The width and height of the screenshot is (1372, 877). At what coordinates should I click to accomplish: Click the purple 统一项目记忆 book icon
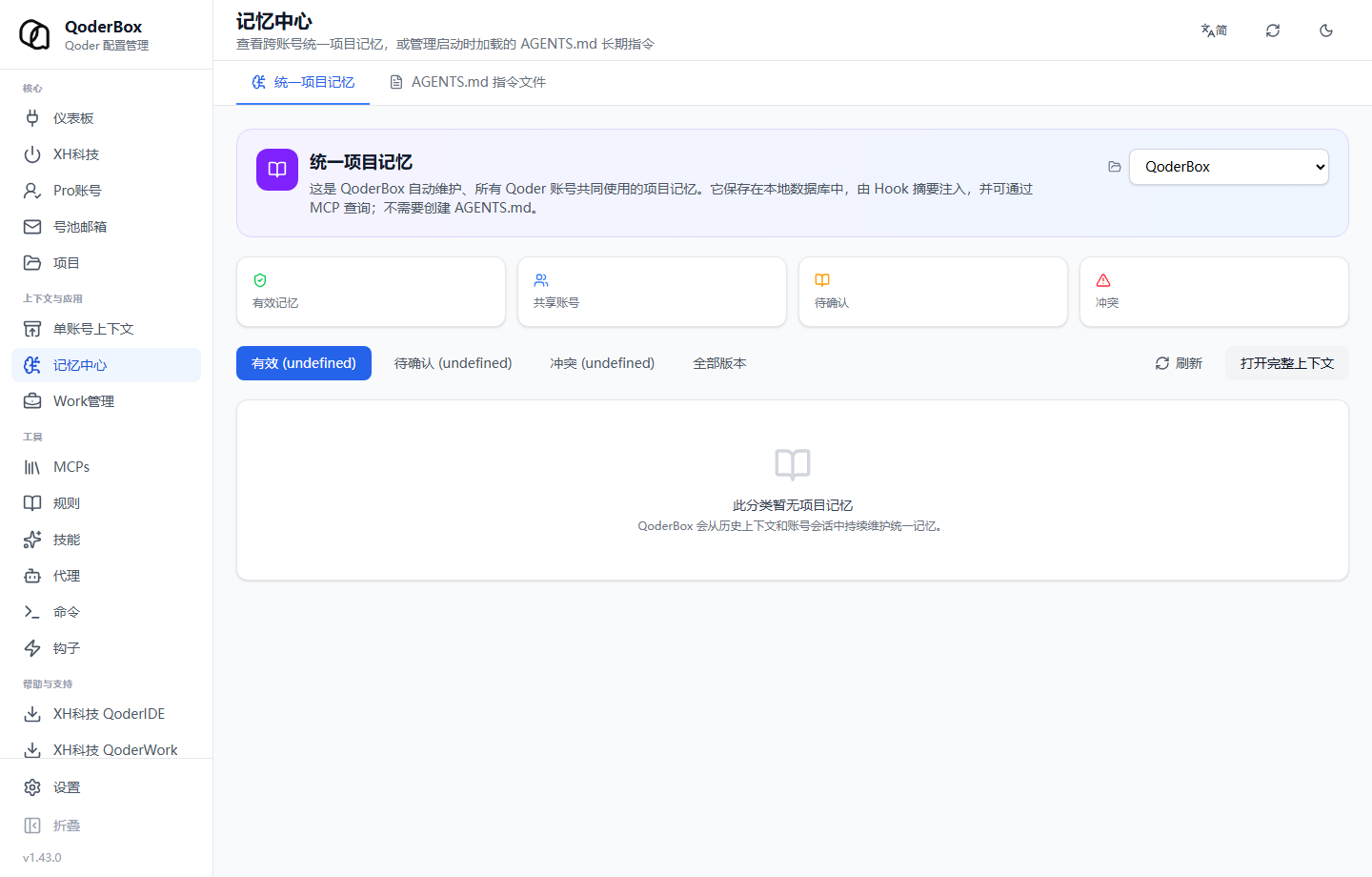pos(277,170)
